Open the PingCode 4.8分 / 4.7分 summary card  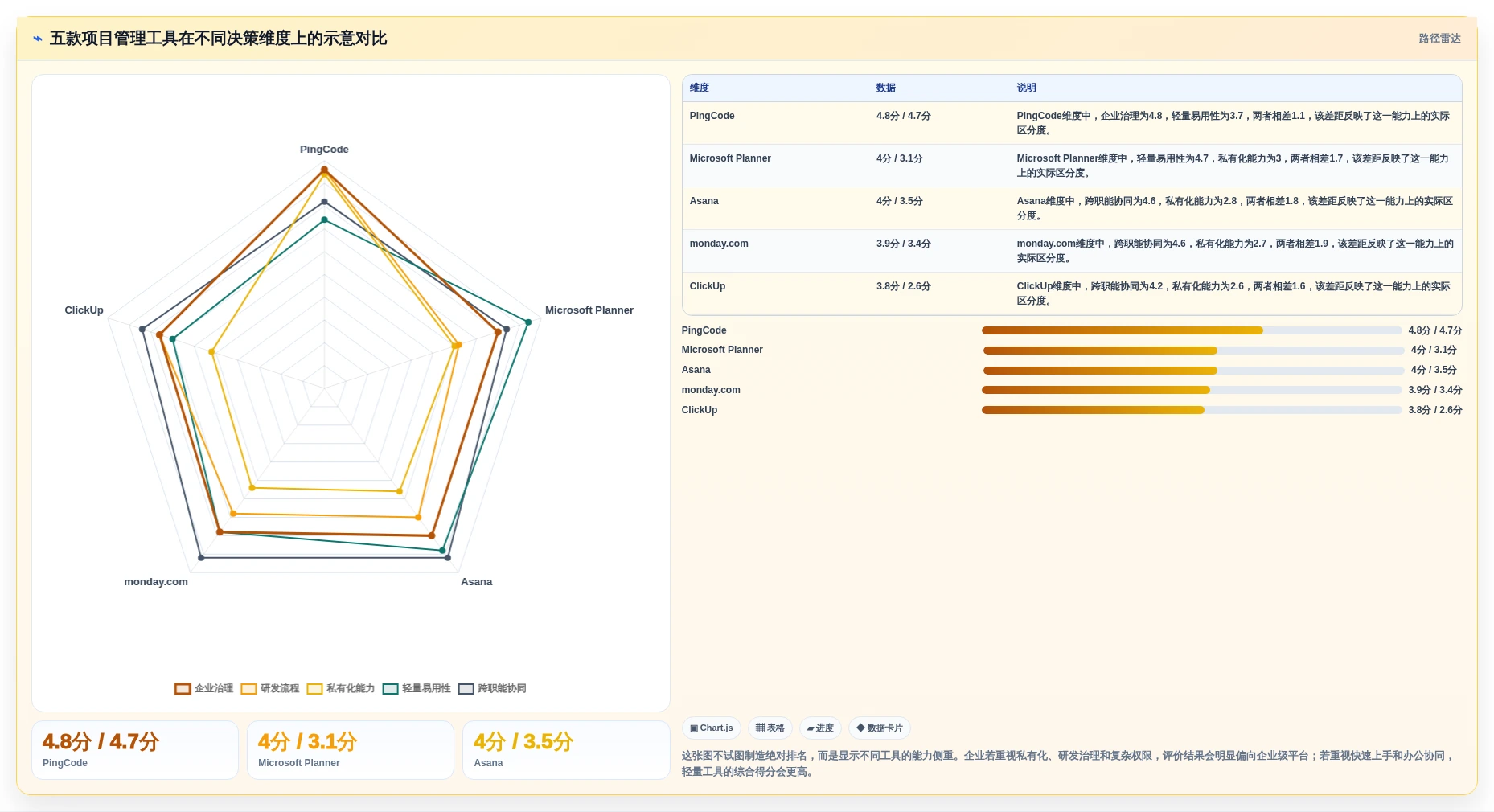coord(135,750)
